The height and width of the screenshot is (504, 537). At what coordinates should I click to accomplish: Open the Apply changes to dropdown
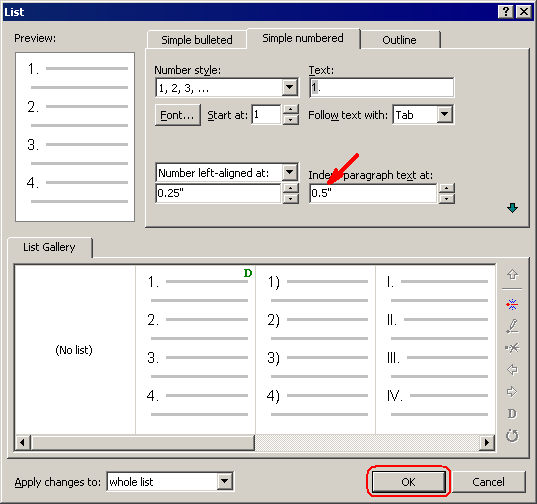(225, 481)
